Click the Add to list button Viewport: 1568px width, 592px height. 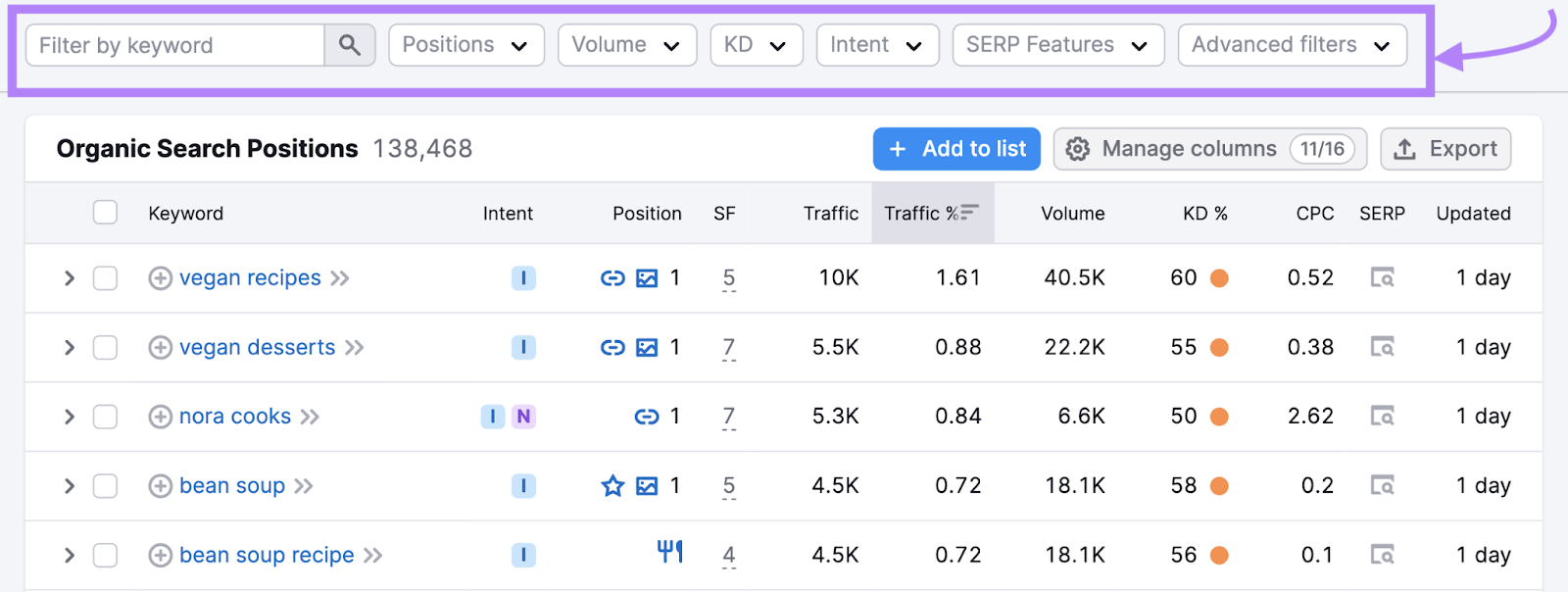click(955, 149)
